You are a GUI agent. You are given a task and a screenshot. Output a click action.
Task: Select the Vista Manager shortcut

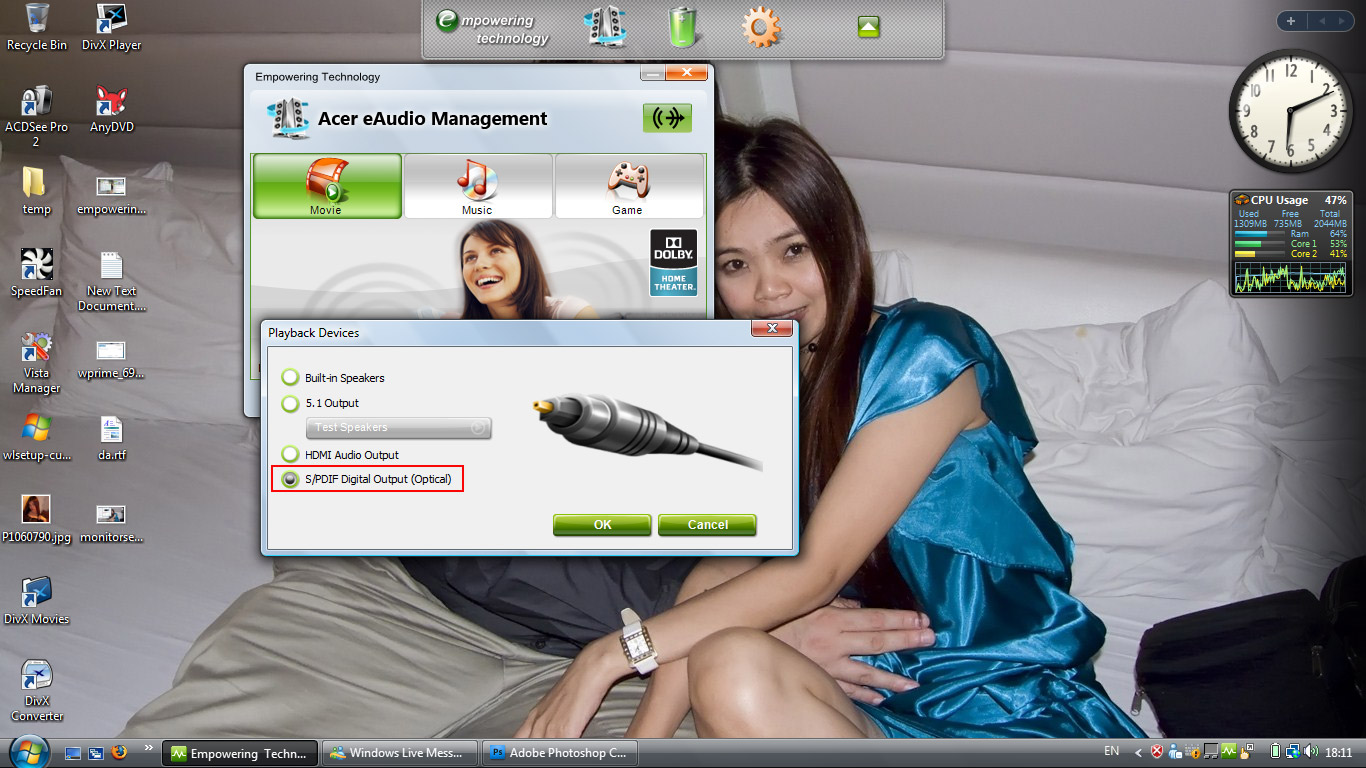point(37,363)
